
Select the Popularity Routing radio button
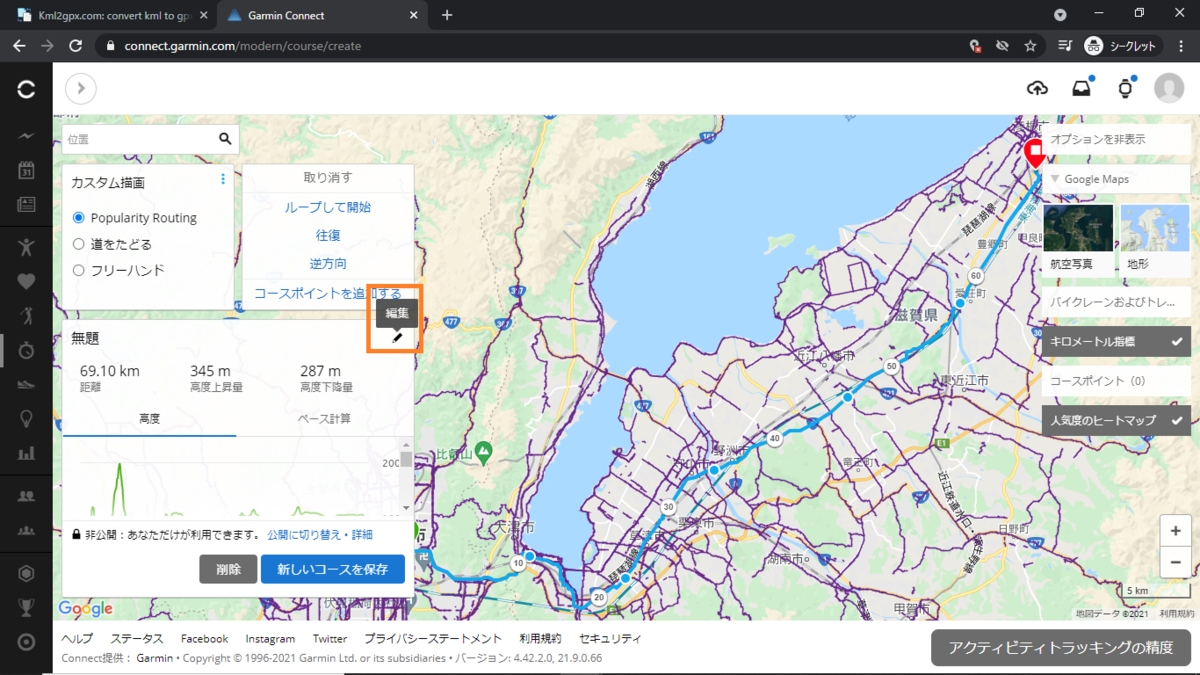click(79, 218)
